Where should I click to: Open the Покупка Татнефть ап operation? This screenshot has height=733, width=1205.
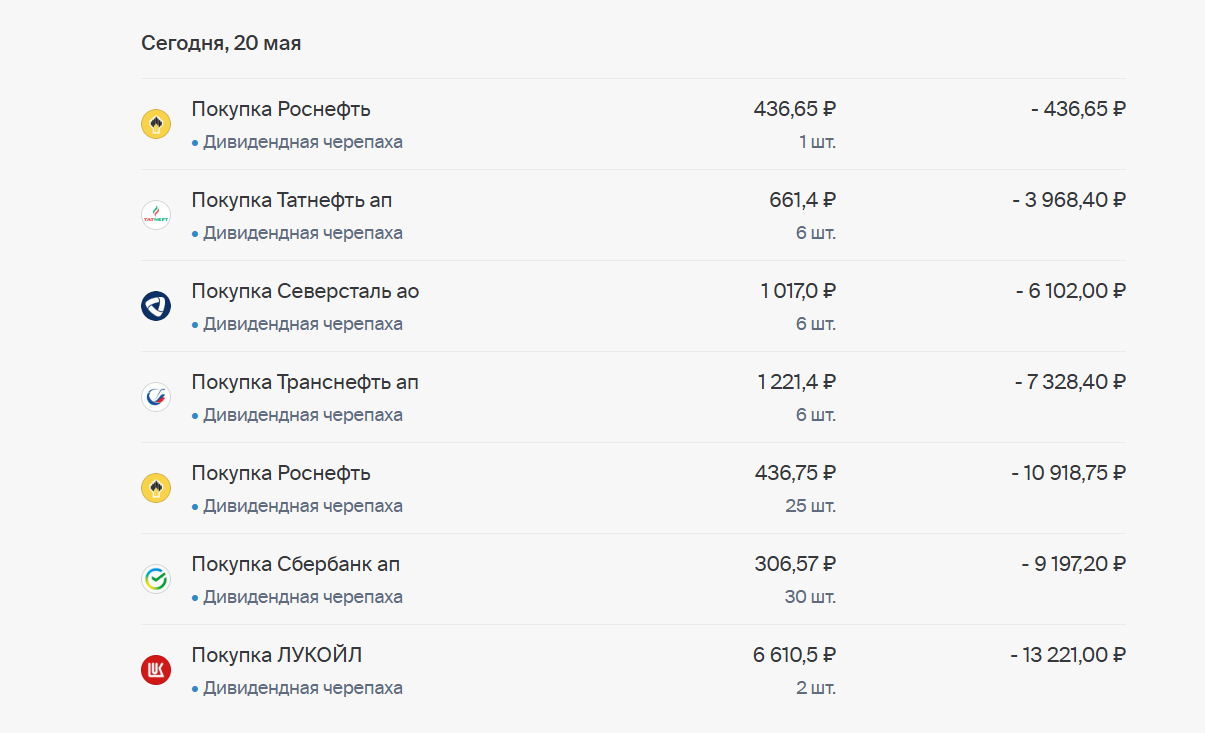coord(633,215)
